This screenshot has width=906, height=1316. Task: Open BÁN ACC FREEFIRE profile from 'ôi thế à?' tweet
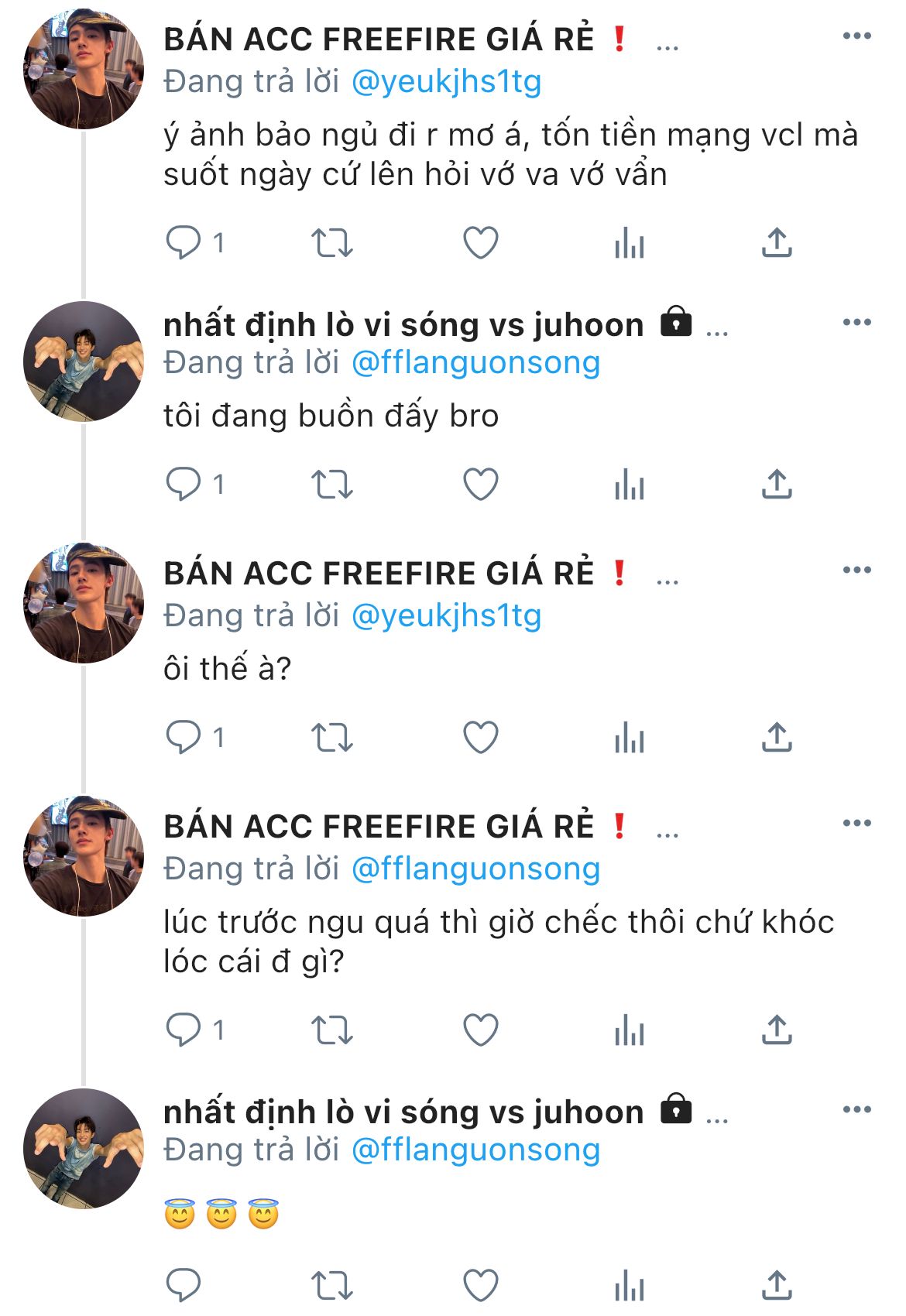[x=379, y=574]
